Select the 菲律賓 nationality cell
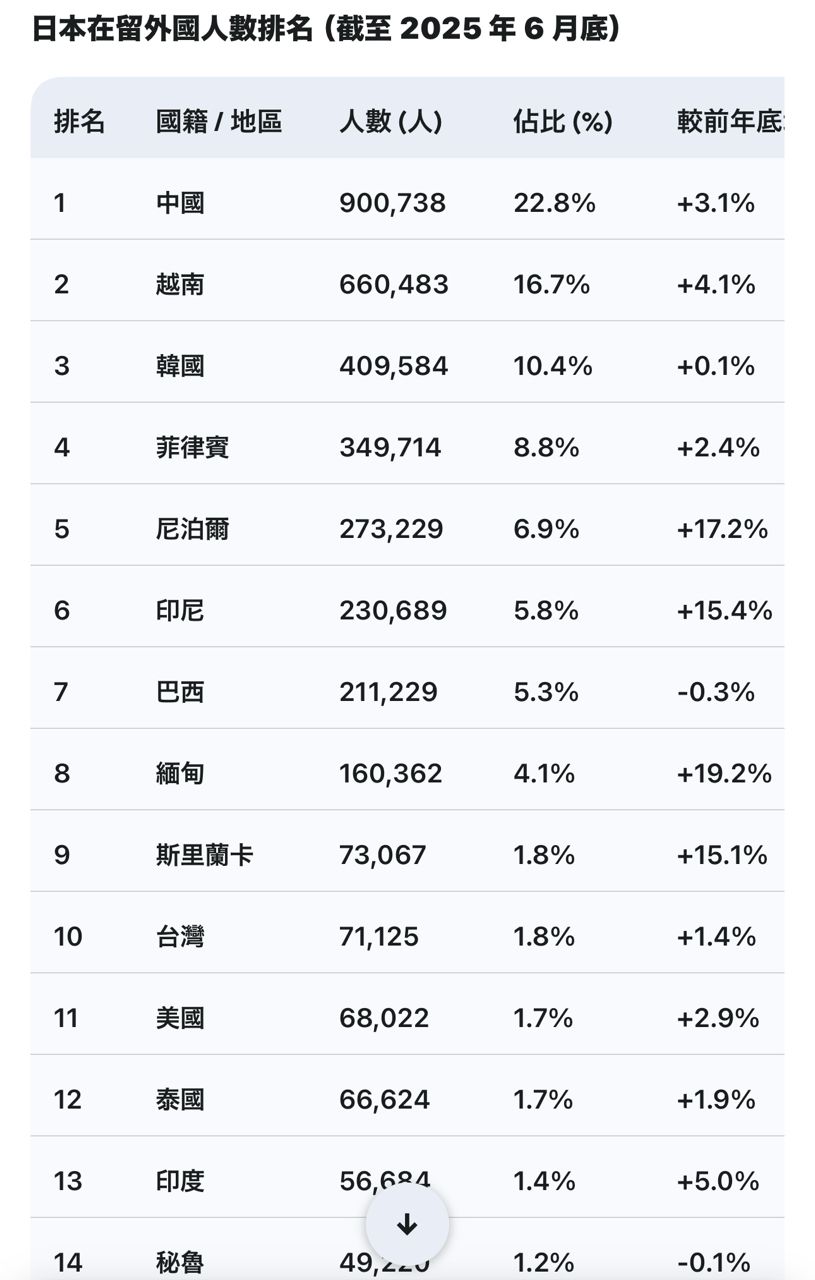The height and width of the screenshot is (1280, 815). click(192, 447)
